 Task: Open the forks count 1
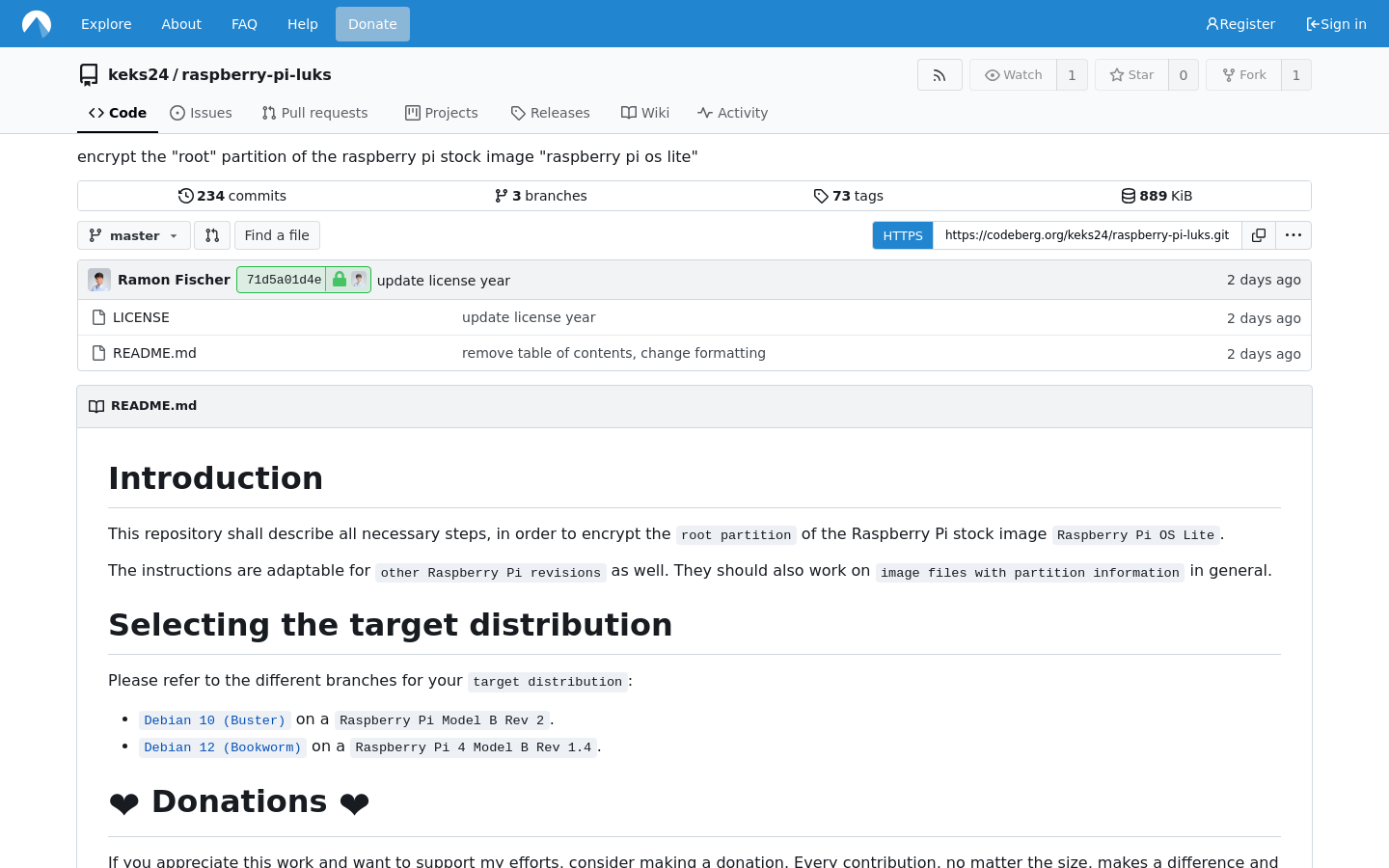coord(1296,75)
